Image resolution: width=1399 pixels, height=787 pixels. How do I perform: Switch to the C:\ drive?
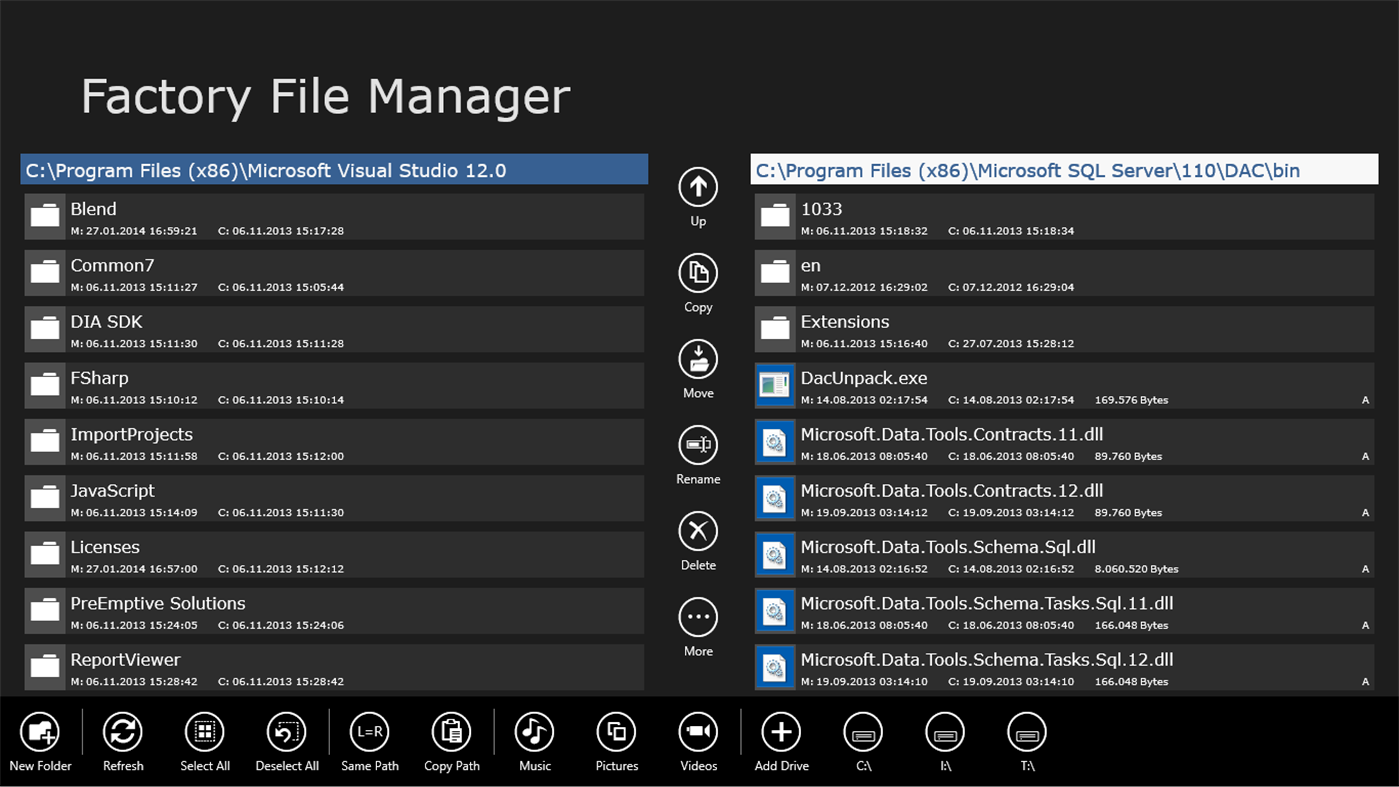pyautogui.click(x=863, y=732)
